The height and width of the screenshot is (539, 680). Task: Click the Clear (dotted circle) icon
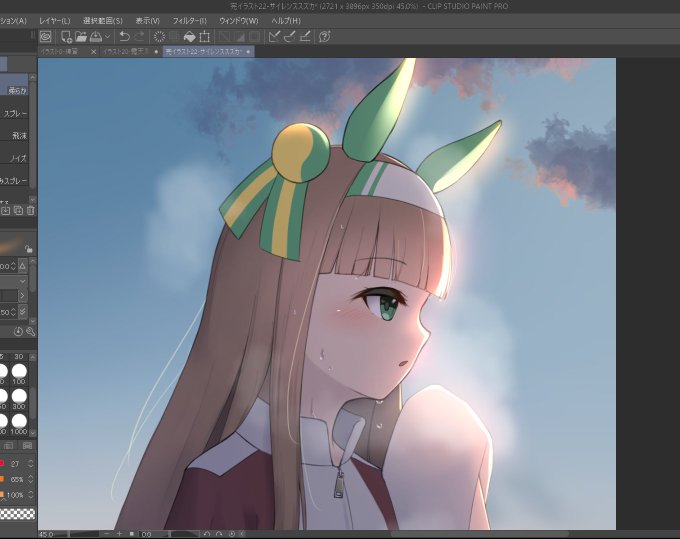point(159,37)
